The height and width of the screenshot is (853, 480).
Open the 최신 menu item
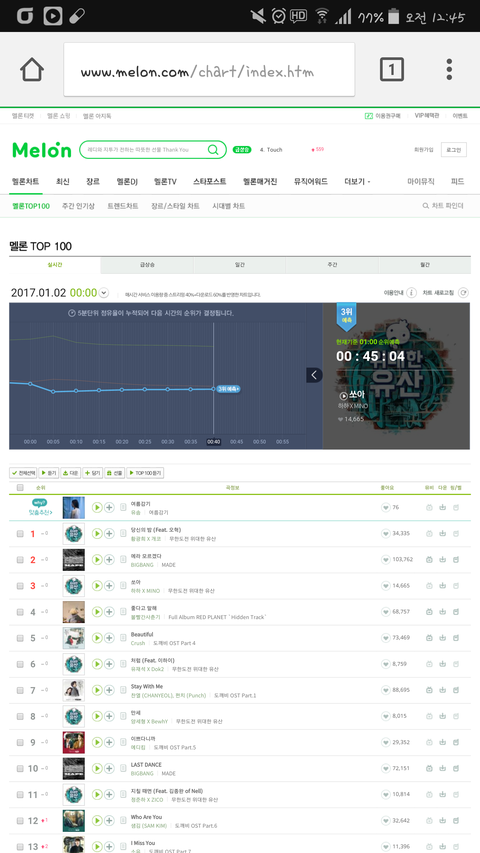[x=63, y=182]
